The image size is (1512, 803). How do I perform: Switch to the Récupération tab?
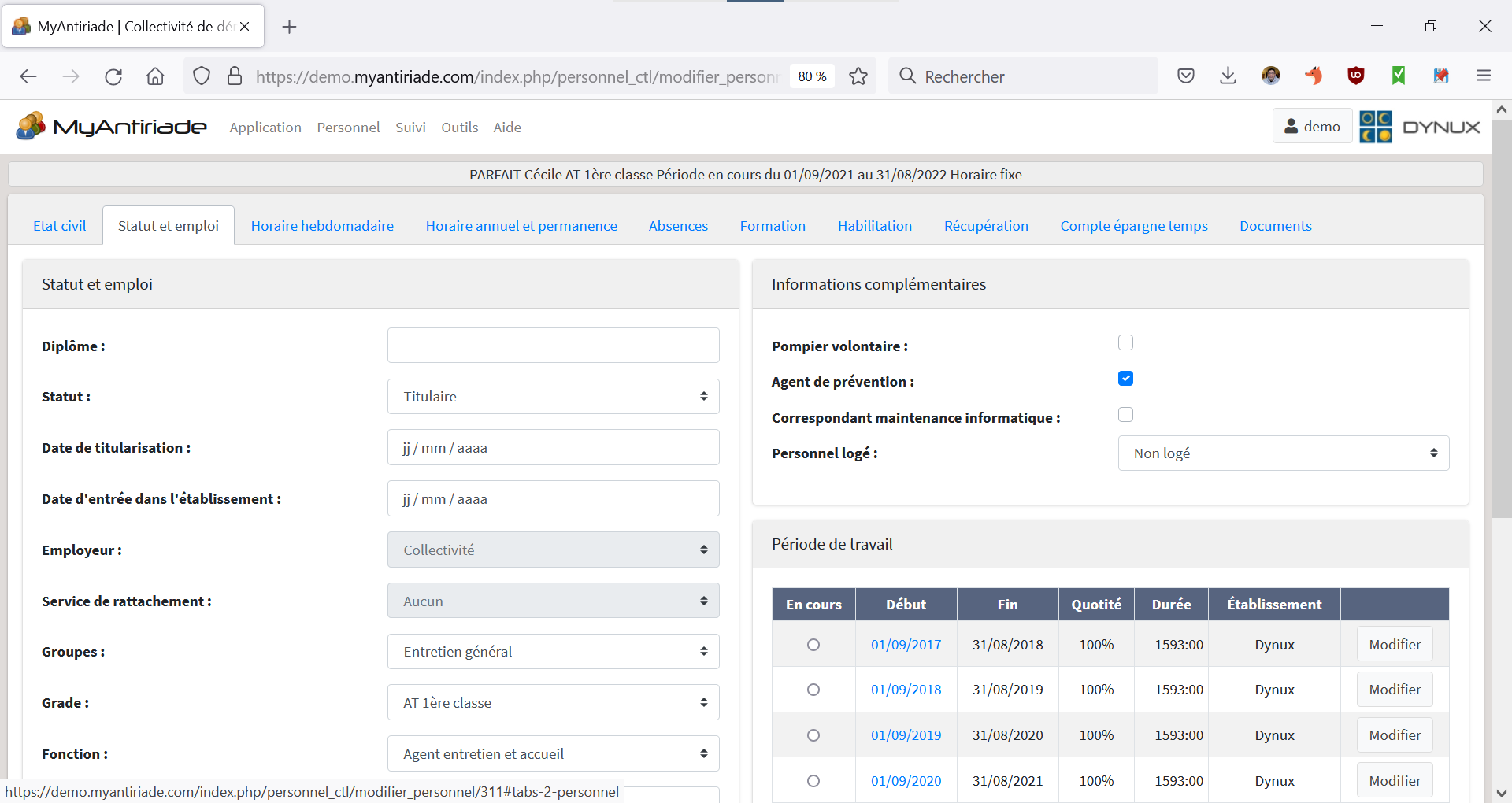986,226
